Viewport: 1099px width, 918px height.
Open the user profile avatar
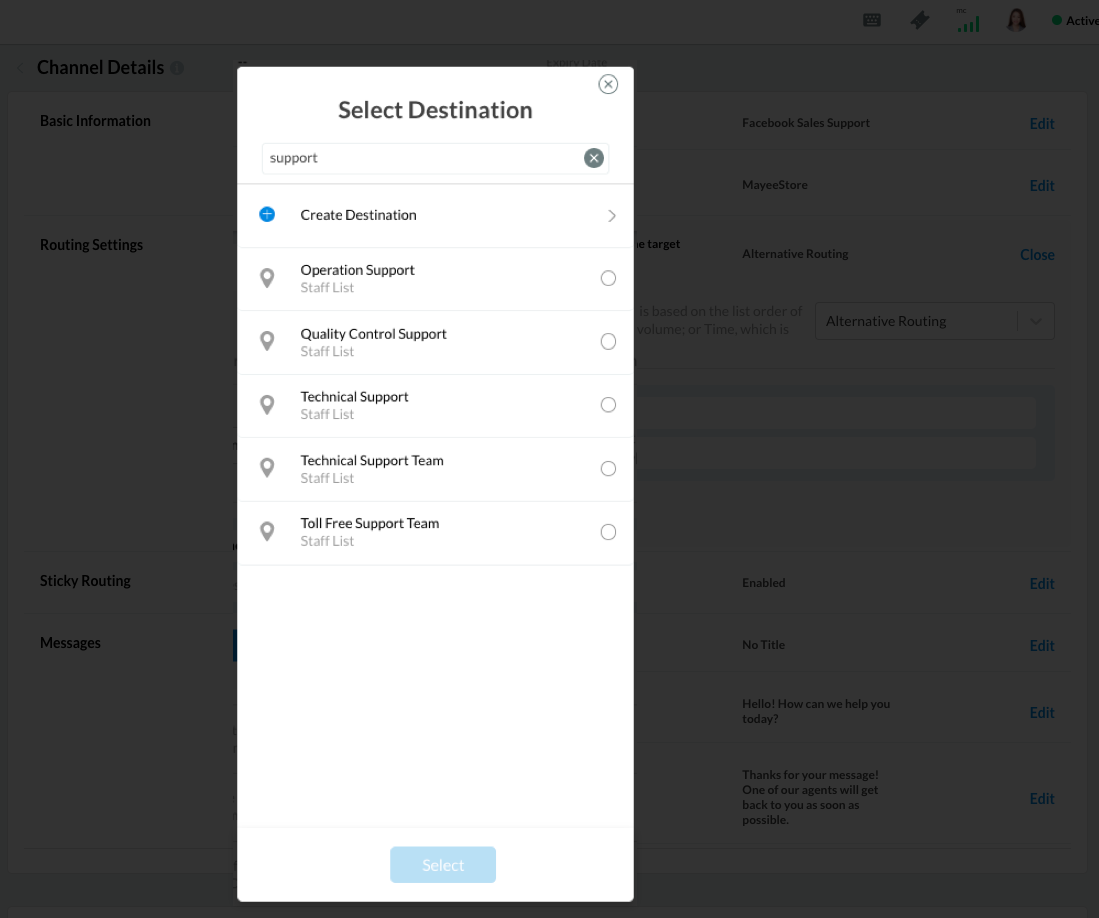tap(1016, 20)
